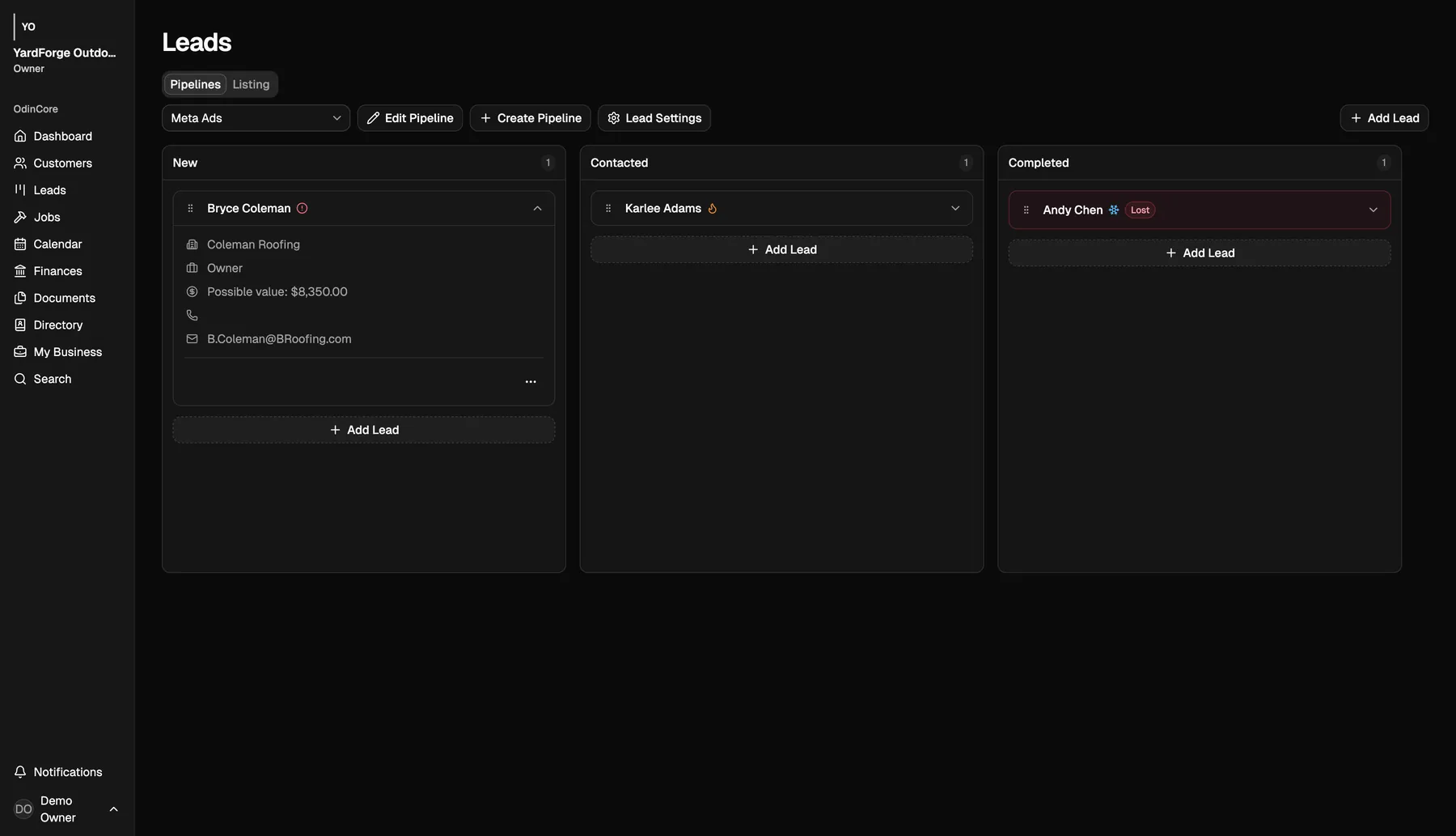Viewport: 1456px width, 836px height.
Task: Click the company icon beside Coleman Roofing
Action: 192,244
